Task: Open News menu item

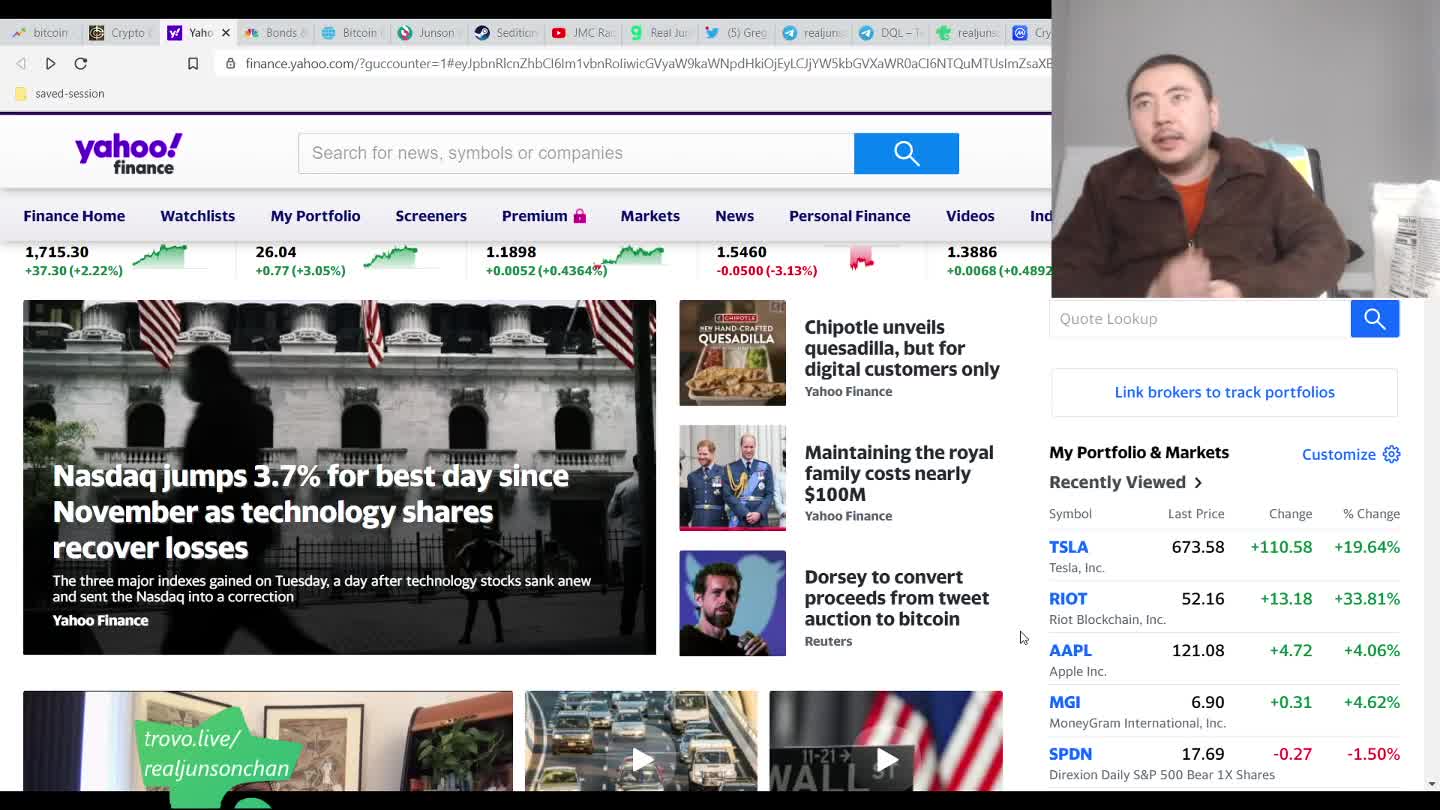Action: (x=734, y=216)
